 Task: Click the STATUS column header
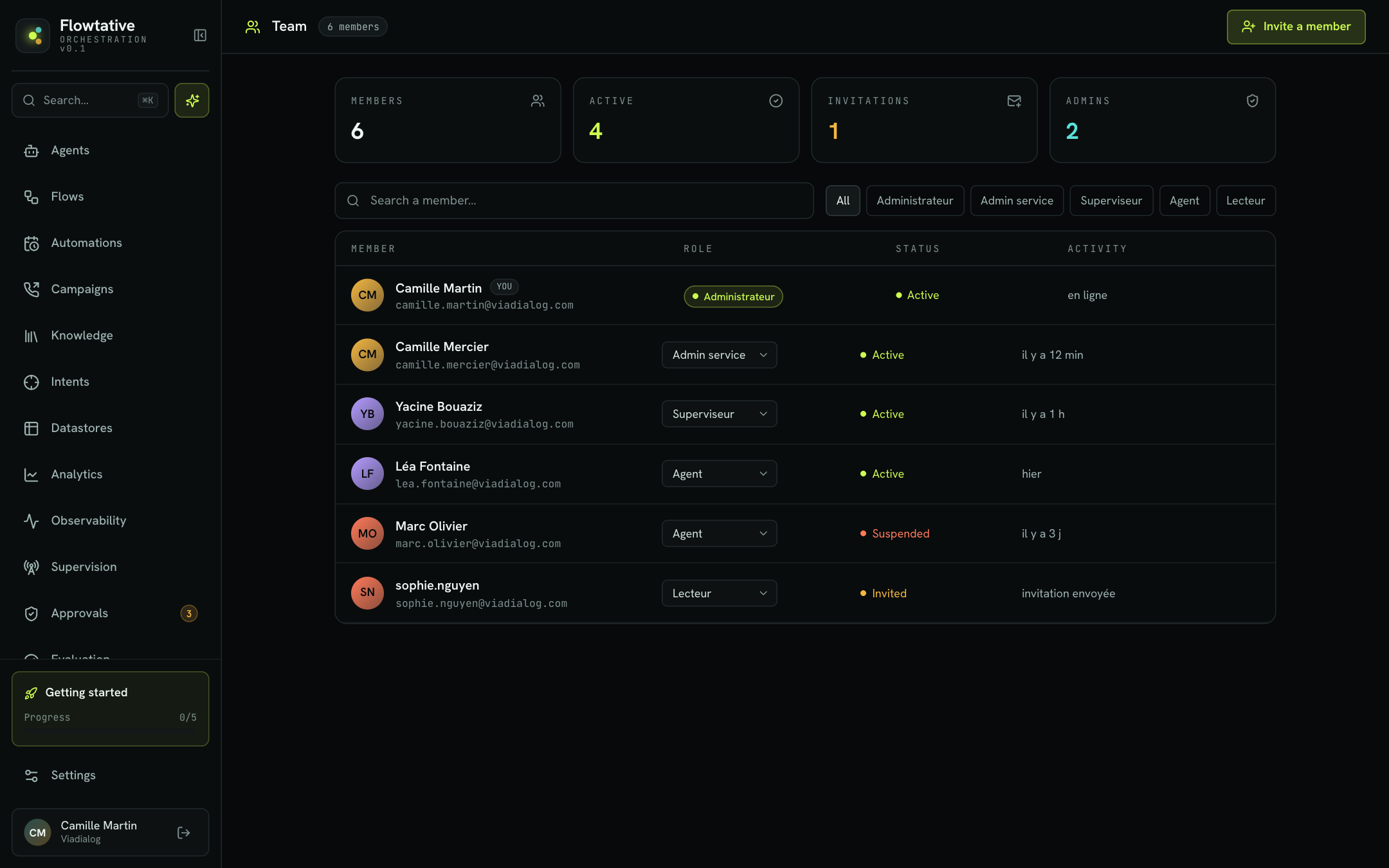[x=918, y=249]
